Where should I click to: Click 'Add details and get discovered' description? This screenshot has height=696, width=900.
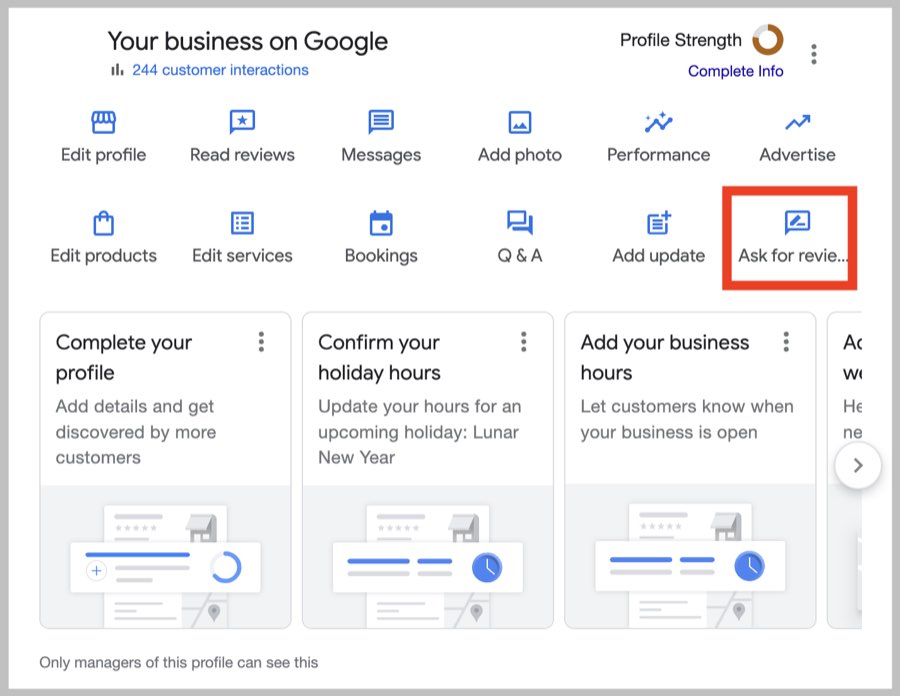136,432
